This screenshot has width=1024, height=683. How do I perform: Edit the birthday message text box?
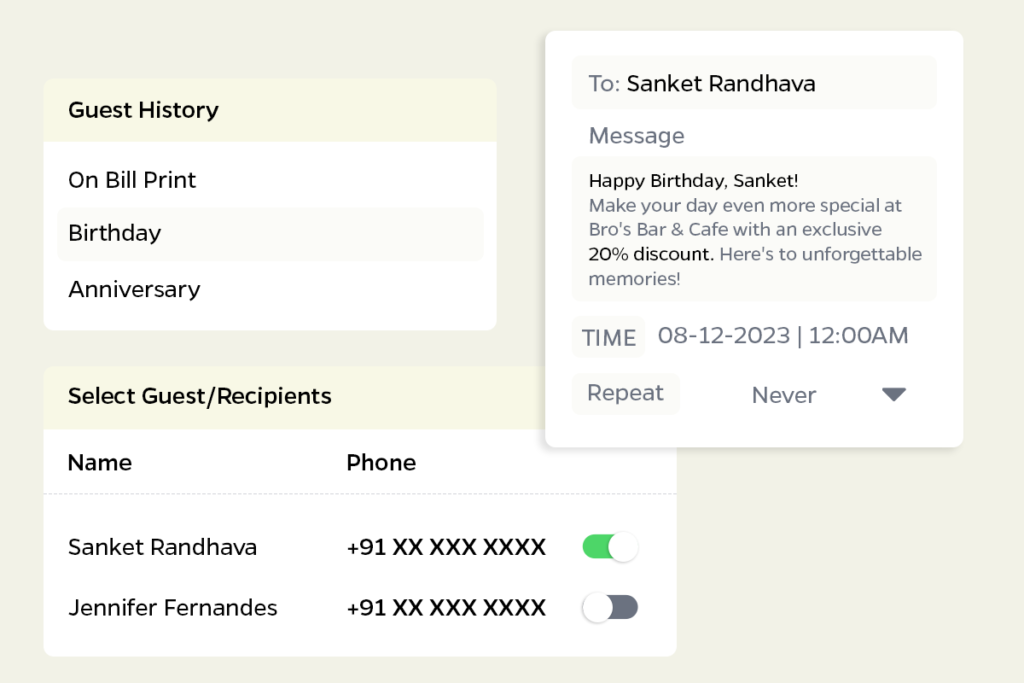click(x=754, y=229)
